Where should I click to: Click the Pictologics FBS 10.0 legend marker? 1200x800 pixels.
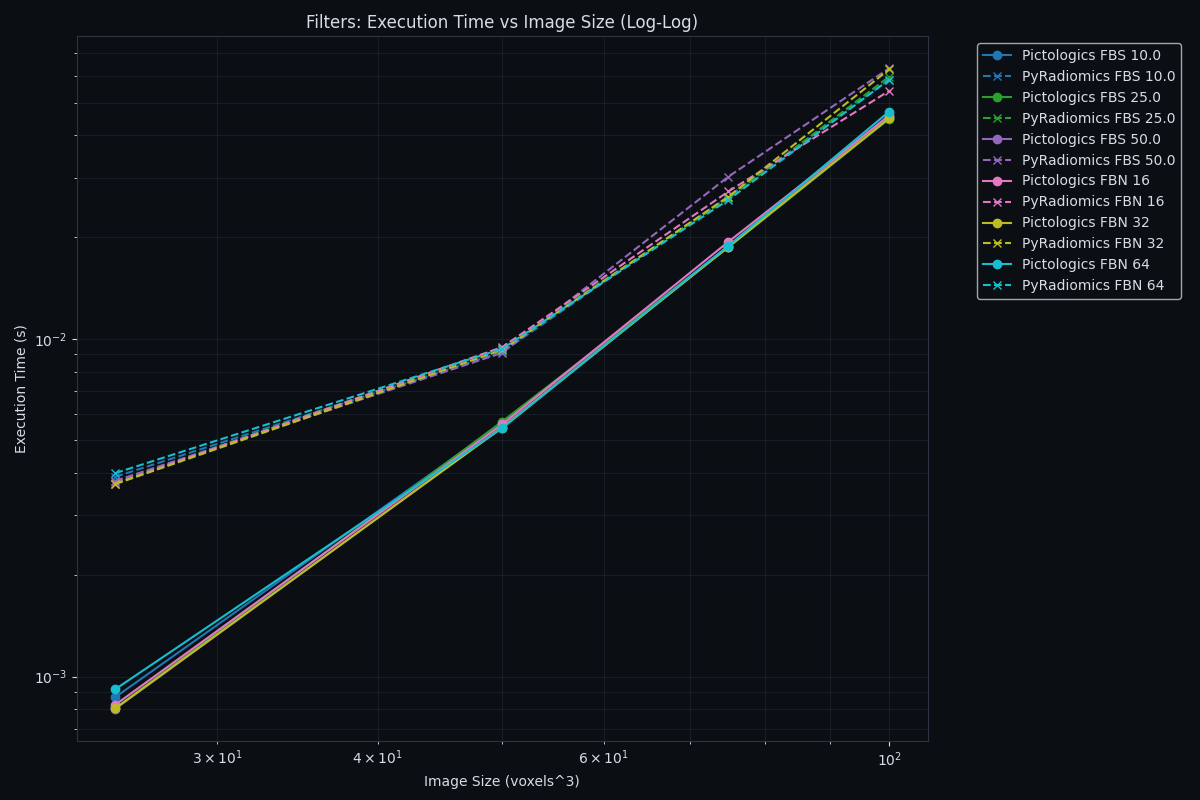click(997, 56)
